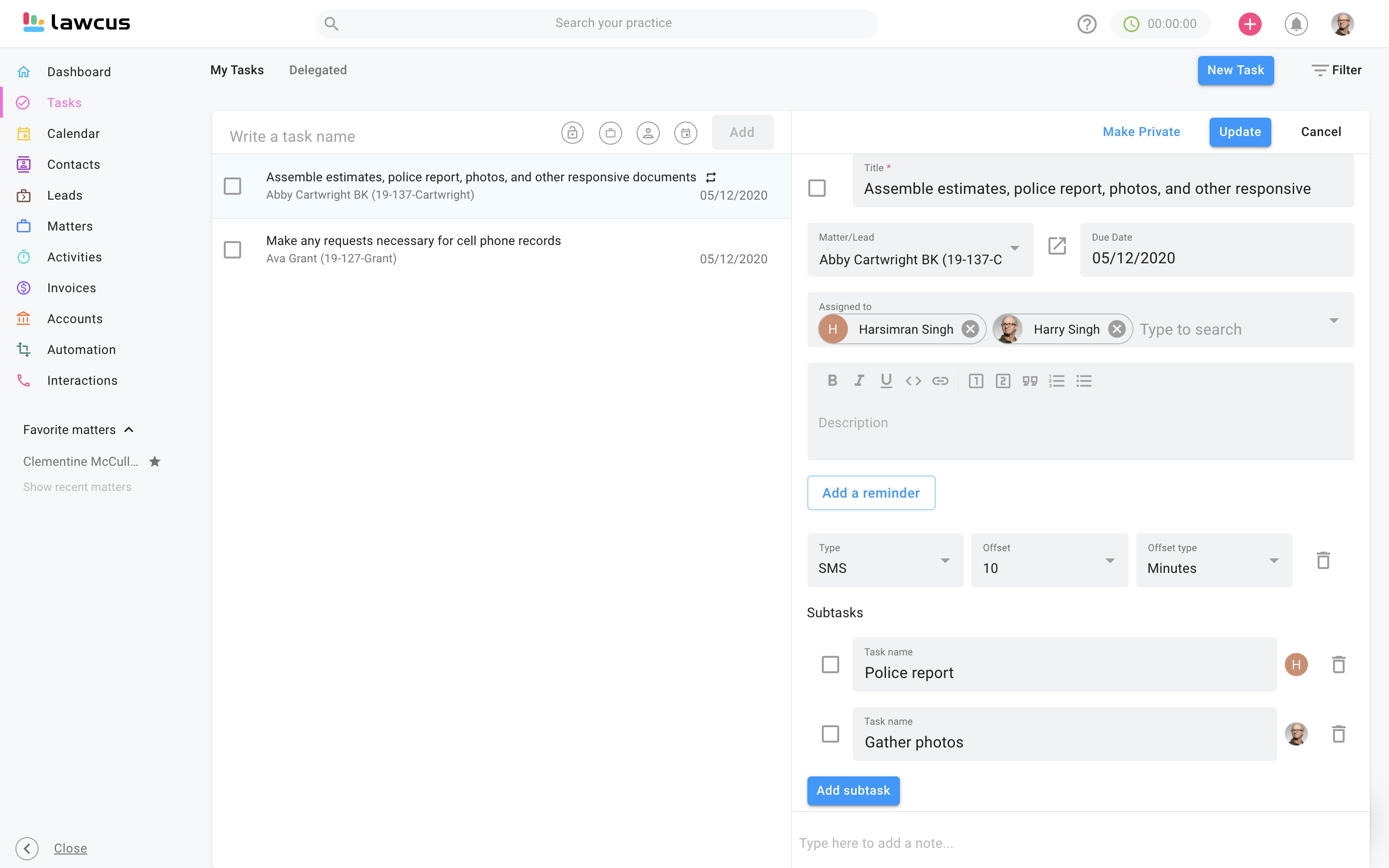1389x868 pixels.
Task: Collapse the Favorite matters section
Action: tap(129, 429)
